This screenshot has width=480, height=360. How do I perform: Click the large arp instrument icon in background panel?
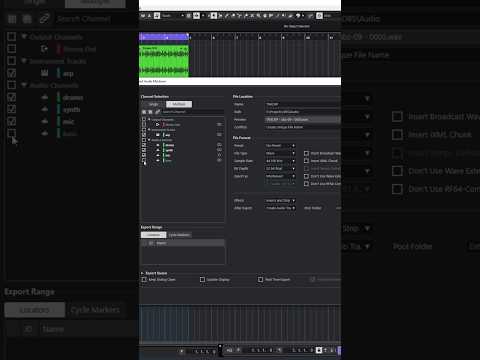(45, 73)
